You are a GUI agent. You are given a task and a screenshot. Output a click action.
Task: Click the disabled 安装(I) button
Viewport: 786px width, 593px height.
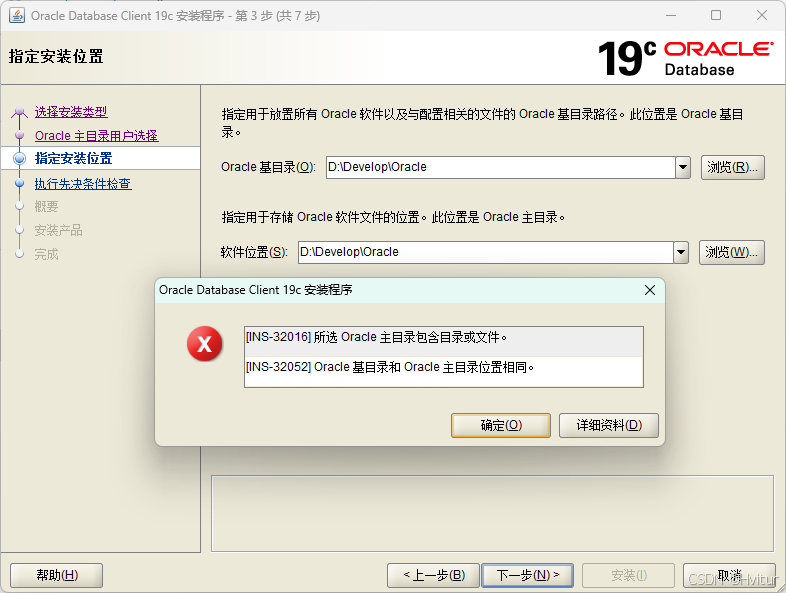click(629, 575)
